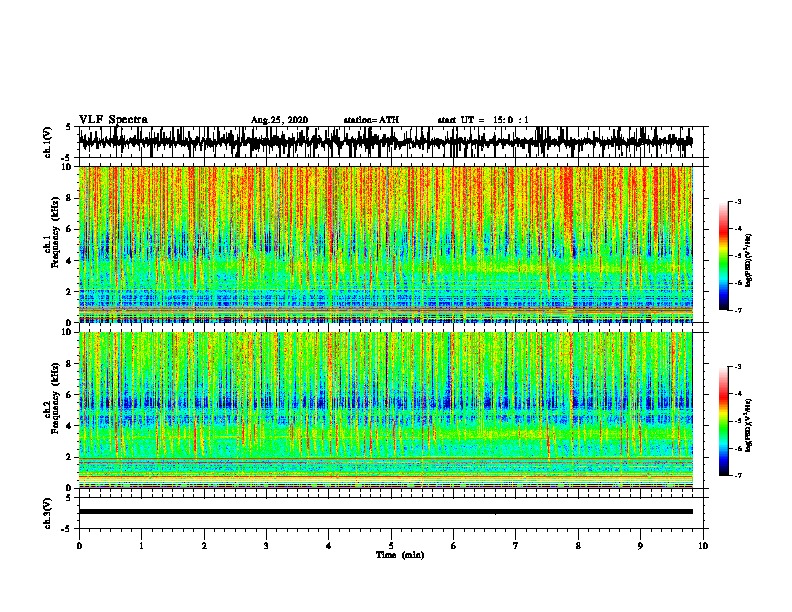This screenshot has height=612, width=792.
Task: Click time-axis tick label "4"
Action: 329,546
